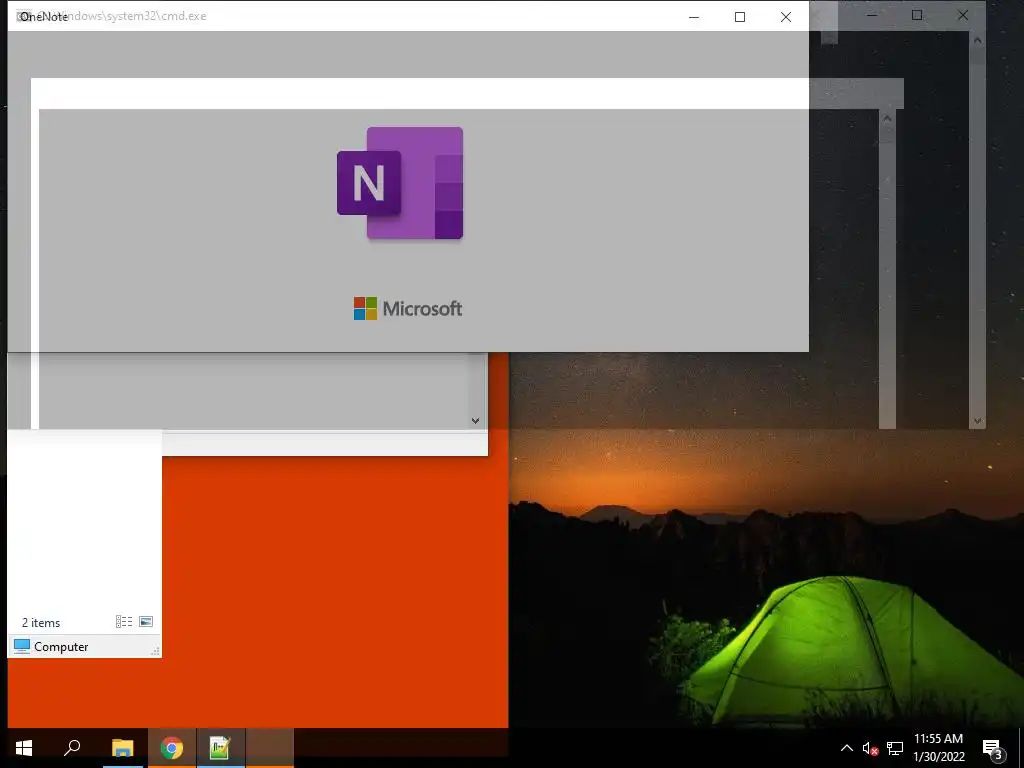1024x768 pixels.
Task: Switch to large icons view in file window
Action: 146,622
